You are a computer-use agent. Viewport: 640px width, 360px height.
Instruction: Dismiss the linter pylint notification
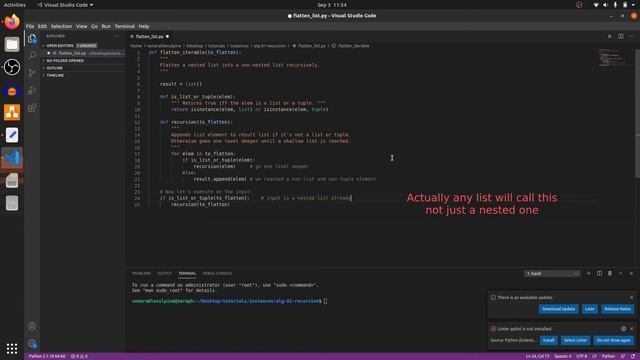coord(631,329)
